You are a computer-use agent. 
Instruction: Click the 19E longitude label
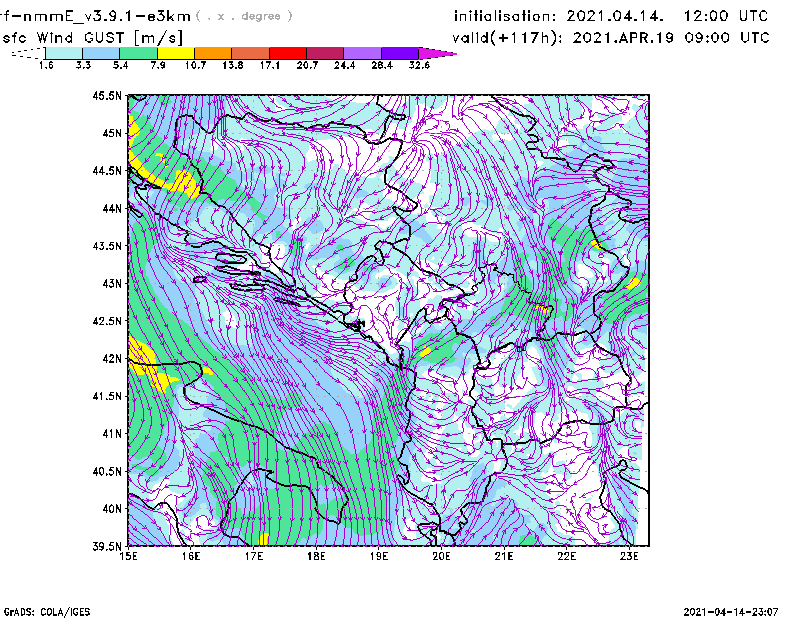[379, 556]
